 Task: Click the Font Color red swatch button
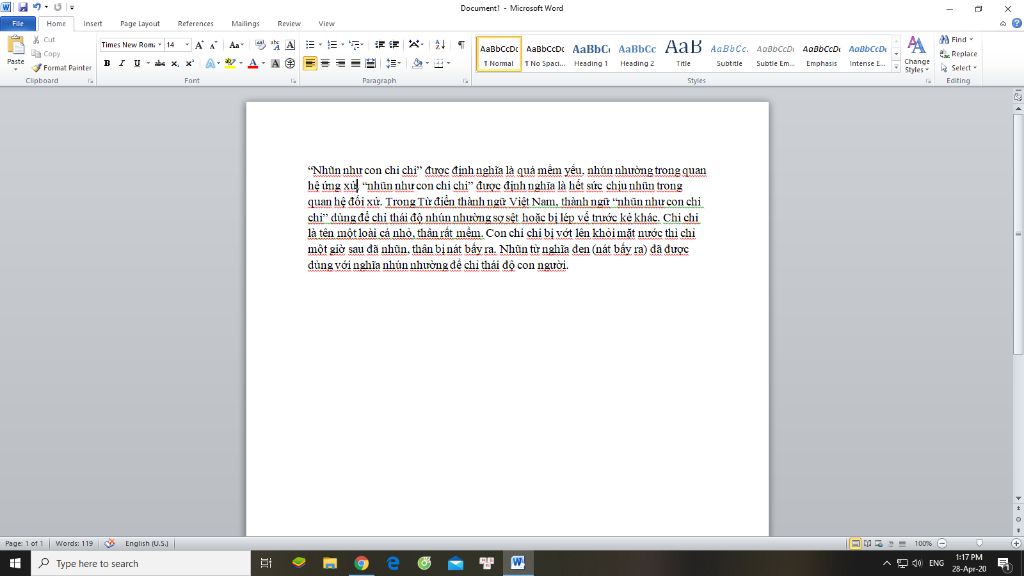point(253,63)
